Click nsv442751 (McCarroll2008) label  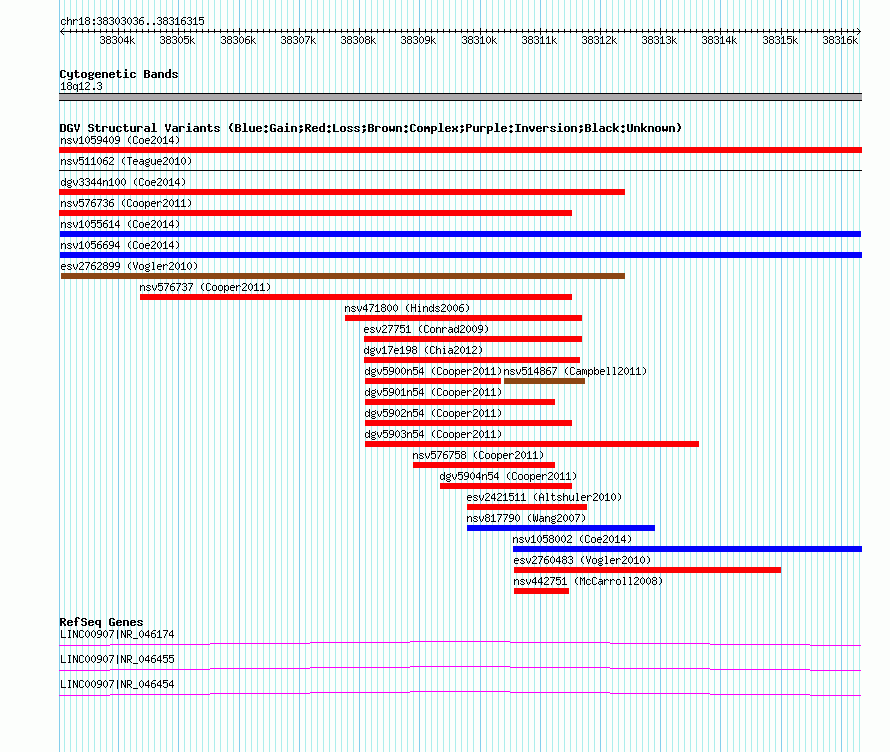[x=588, y=581]
